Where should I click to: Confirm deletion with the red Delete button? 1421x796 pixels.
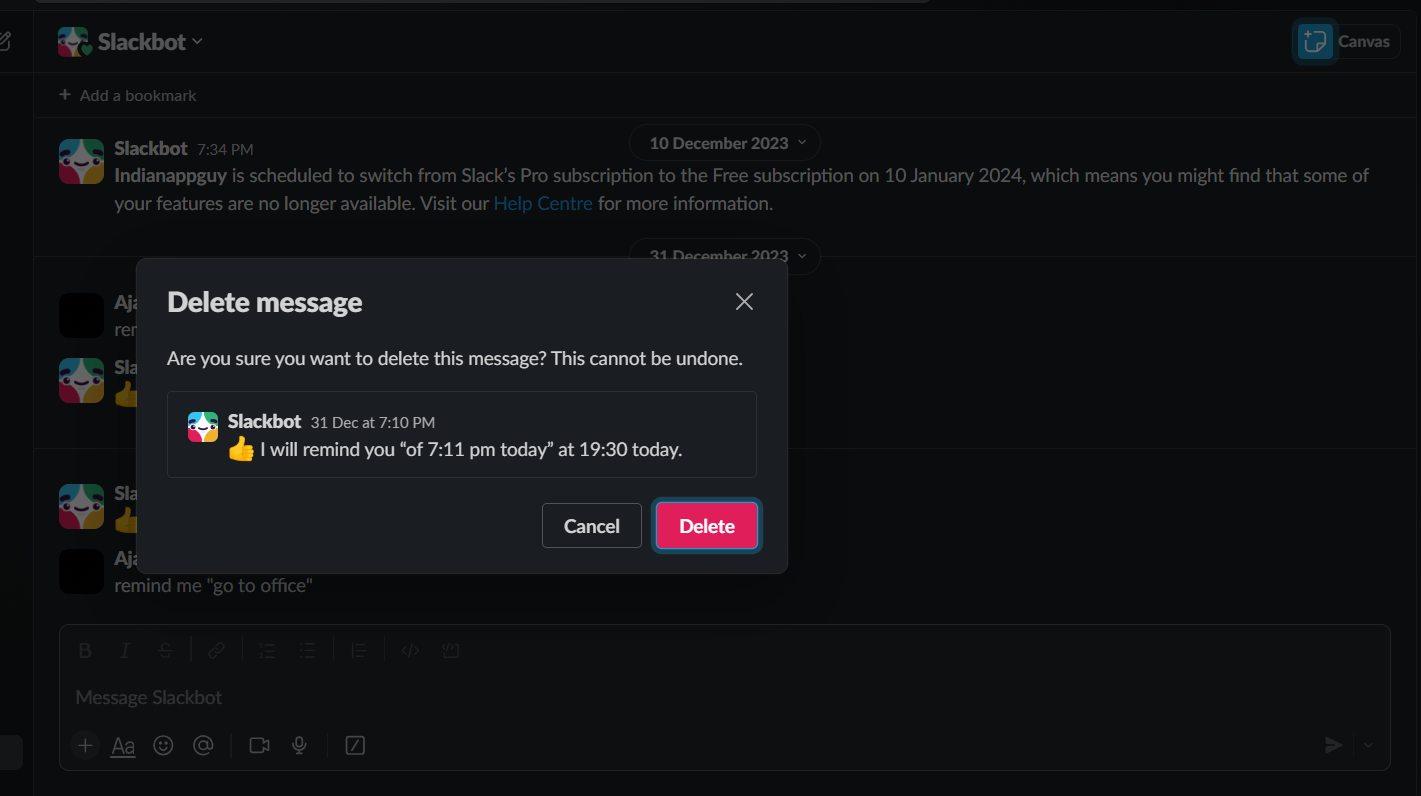[707, 526]
